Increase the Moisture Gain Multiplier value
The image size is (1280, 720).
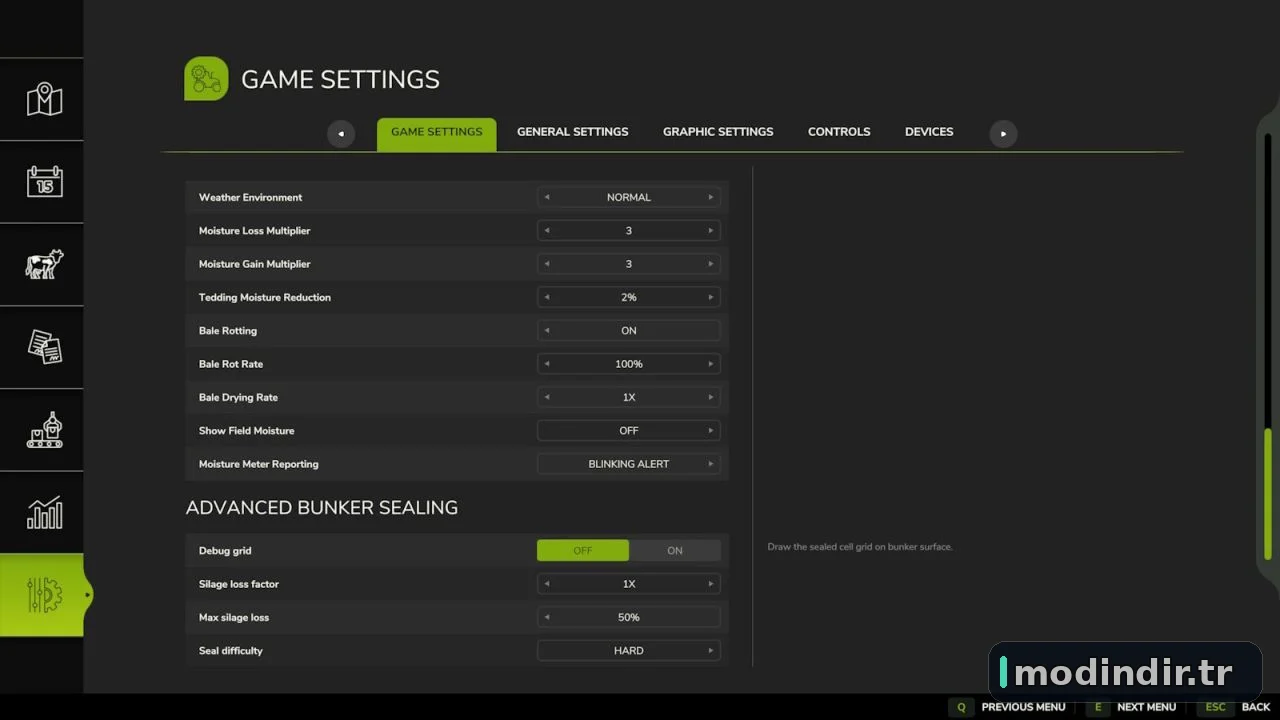click(x=711, y=264)
